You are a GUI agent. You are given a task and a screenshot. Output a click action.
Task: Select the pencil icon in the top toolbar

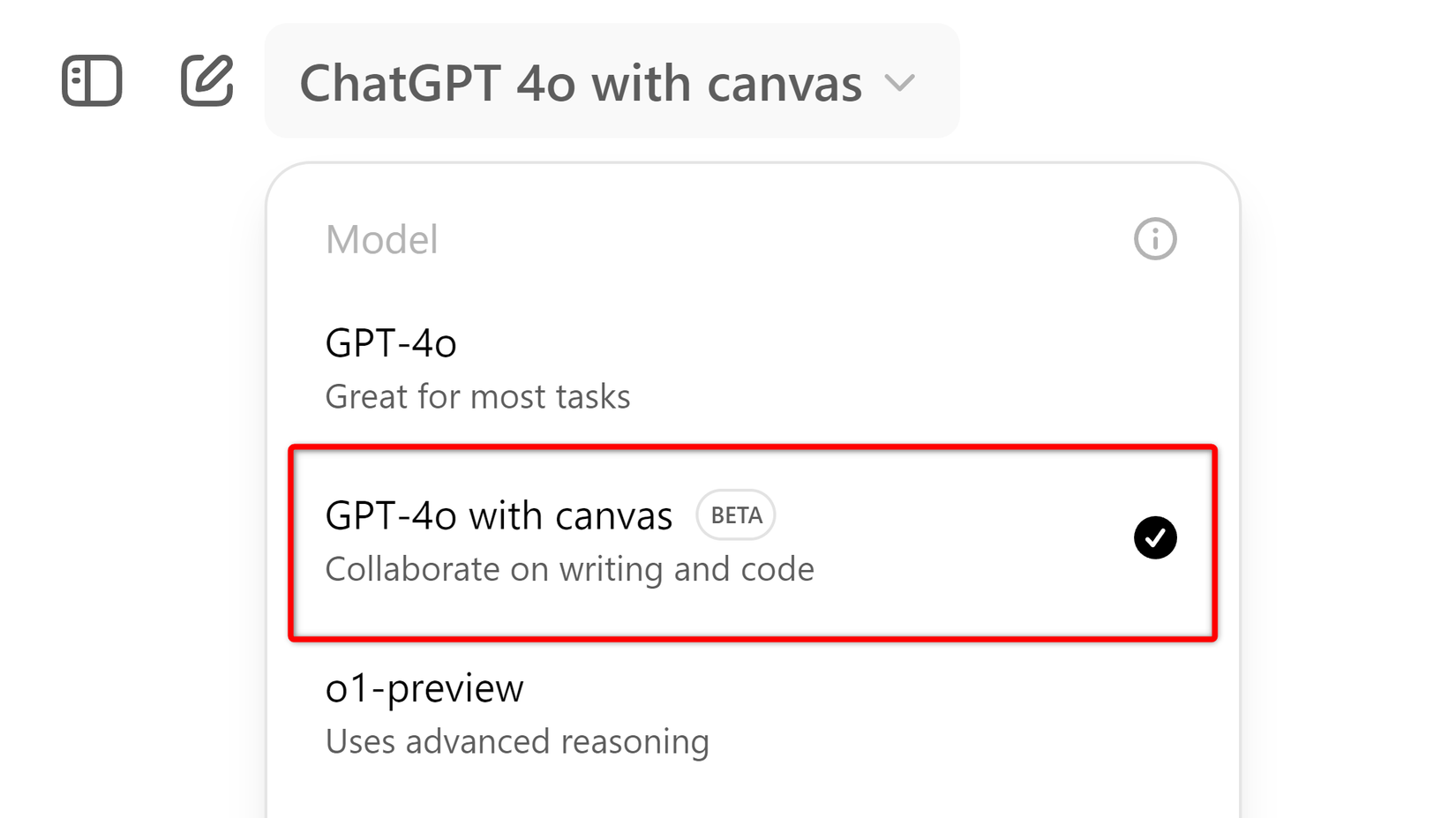[206, 80]
